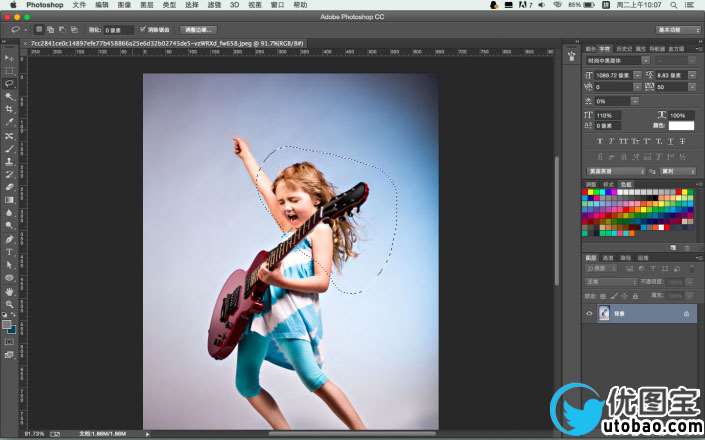Viewport: 705px width, 440px height.
Task: Select the Zoom tool in toolbar
Action: coord(9,305)
